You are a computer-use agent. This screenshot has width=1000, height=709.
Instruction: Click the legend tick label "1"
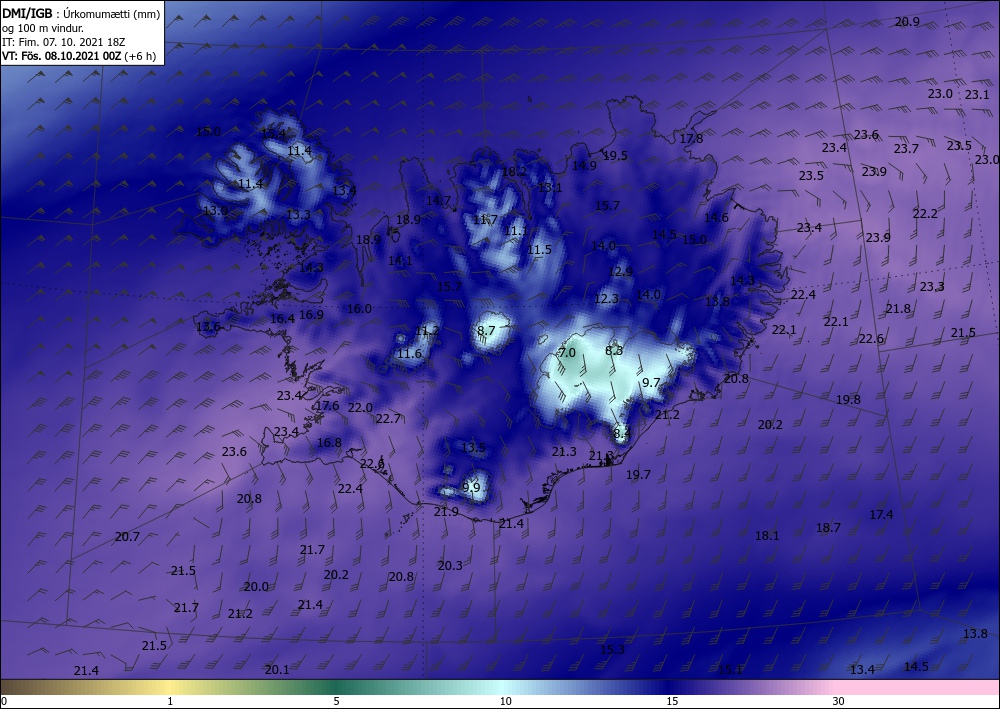point(170,701)
